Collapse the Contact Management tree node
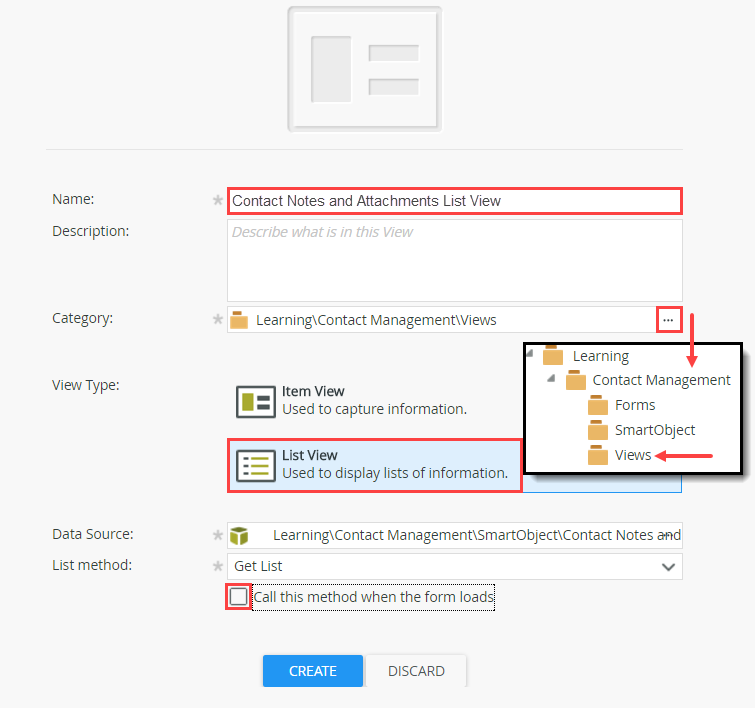Image resolution: width=755 pixels, height=708 pixels. [x=552, y=379]
